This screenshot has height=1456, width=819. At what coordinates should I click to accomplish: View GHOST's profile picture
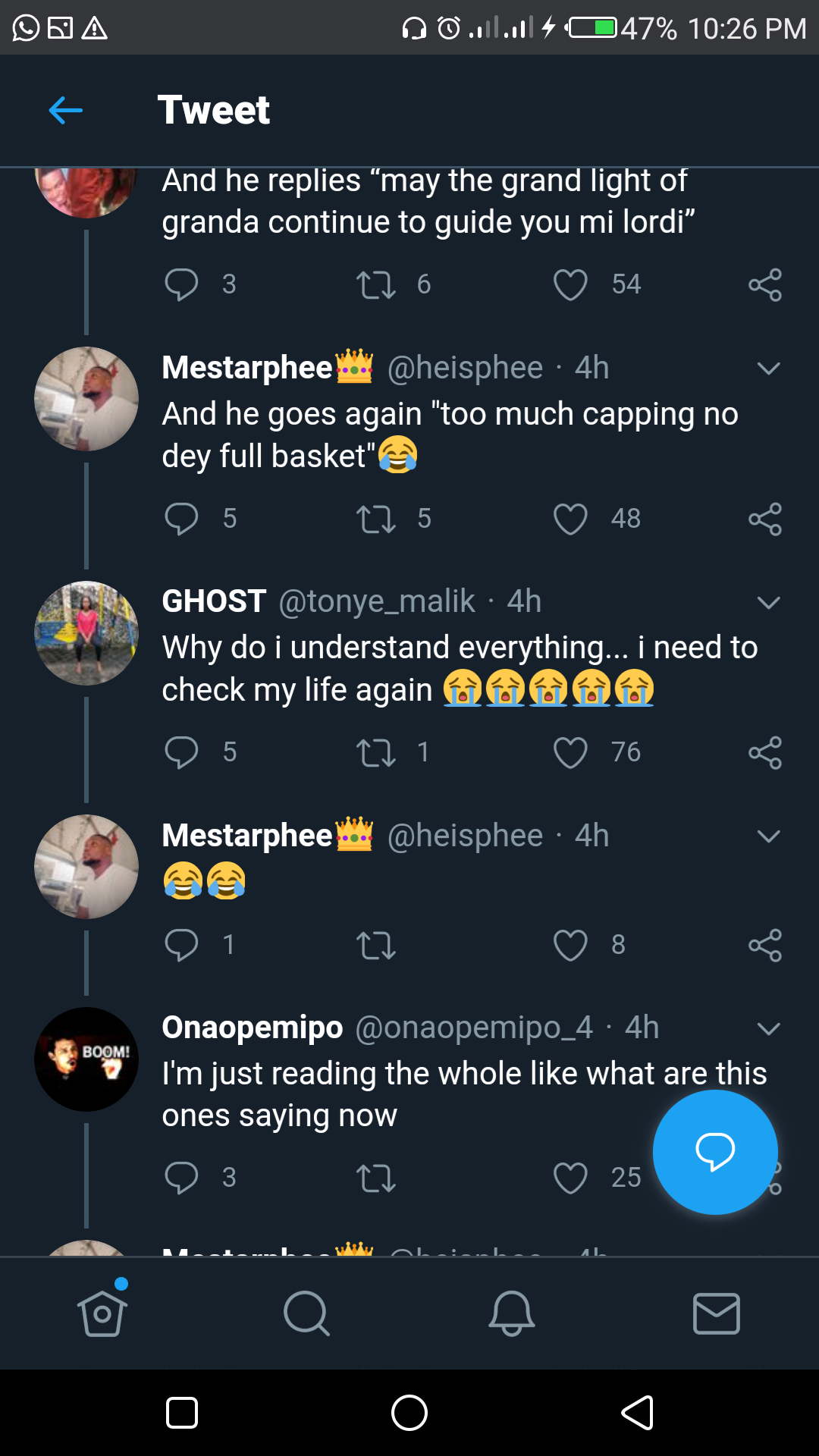coord(86,633)
